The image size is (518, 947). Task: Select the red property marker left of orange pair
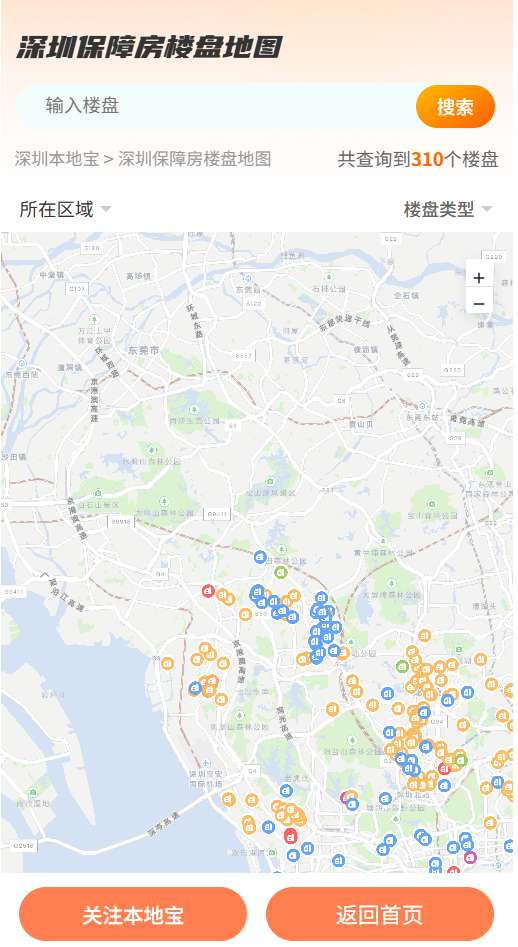[x=208, y=591]
